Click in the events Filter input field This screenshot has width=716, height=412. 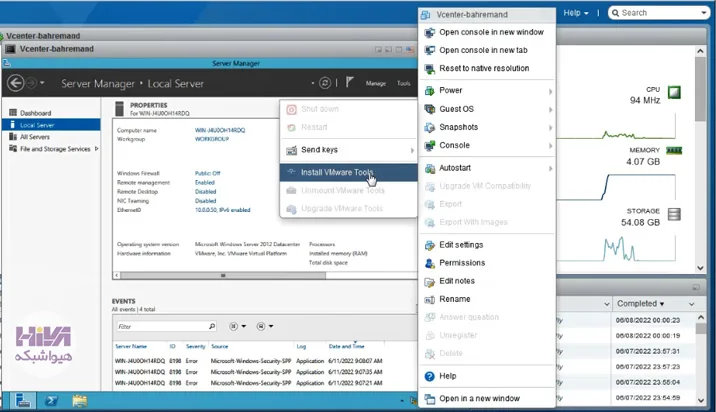click(161, 326)
